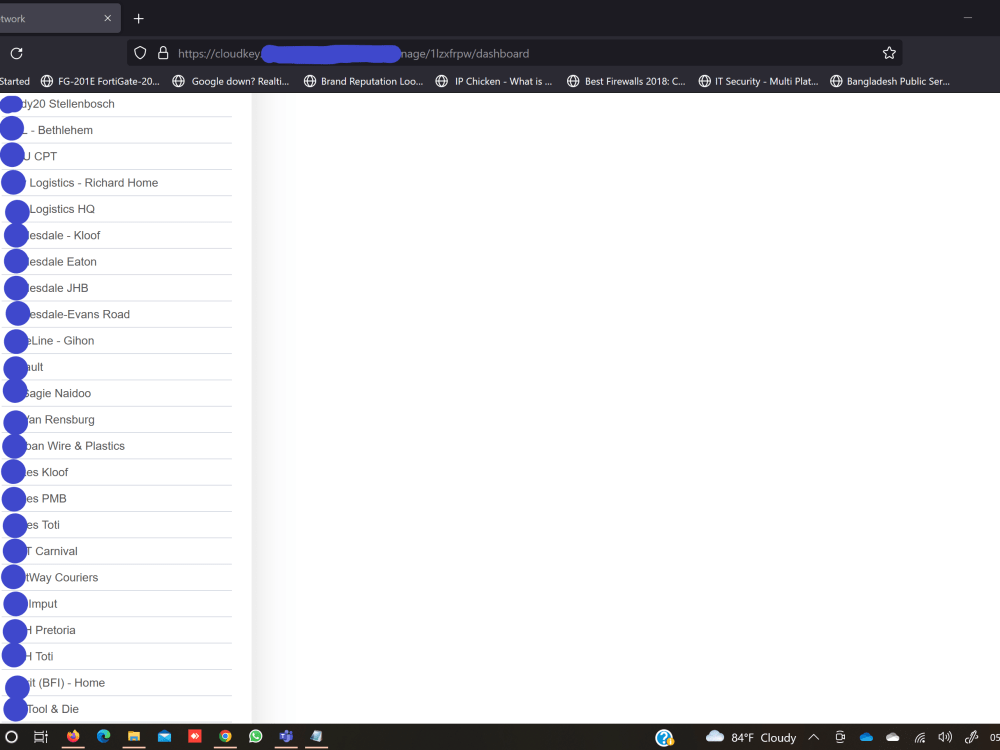The height and width of the screenshot is (750, 1000).
Task: Select the Carnival site entry
Action: pos(116,551)
